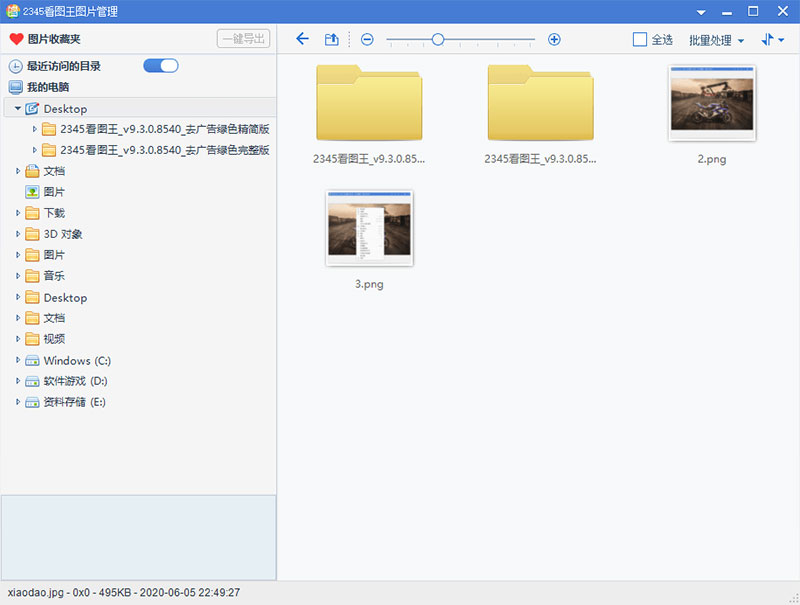800x605 pixels.
Task: Expand the 3D 对象 tree node
Action: click(18, 234)
